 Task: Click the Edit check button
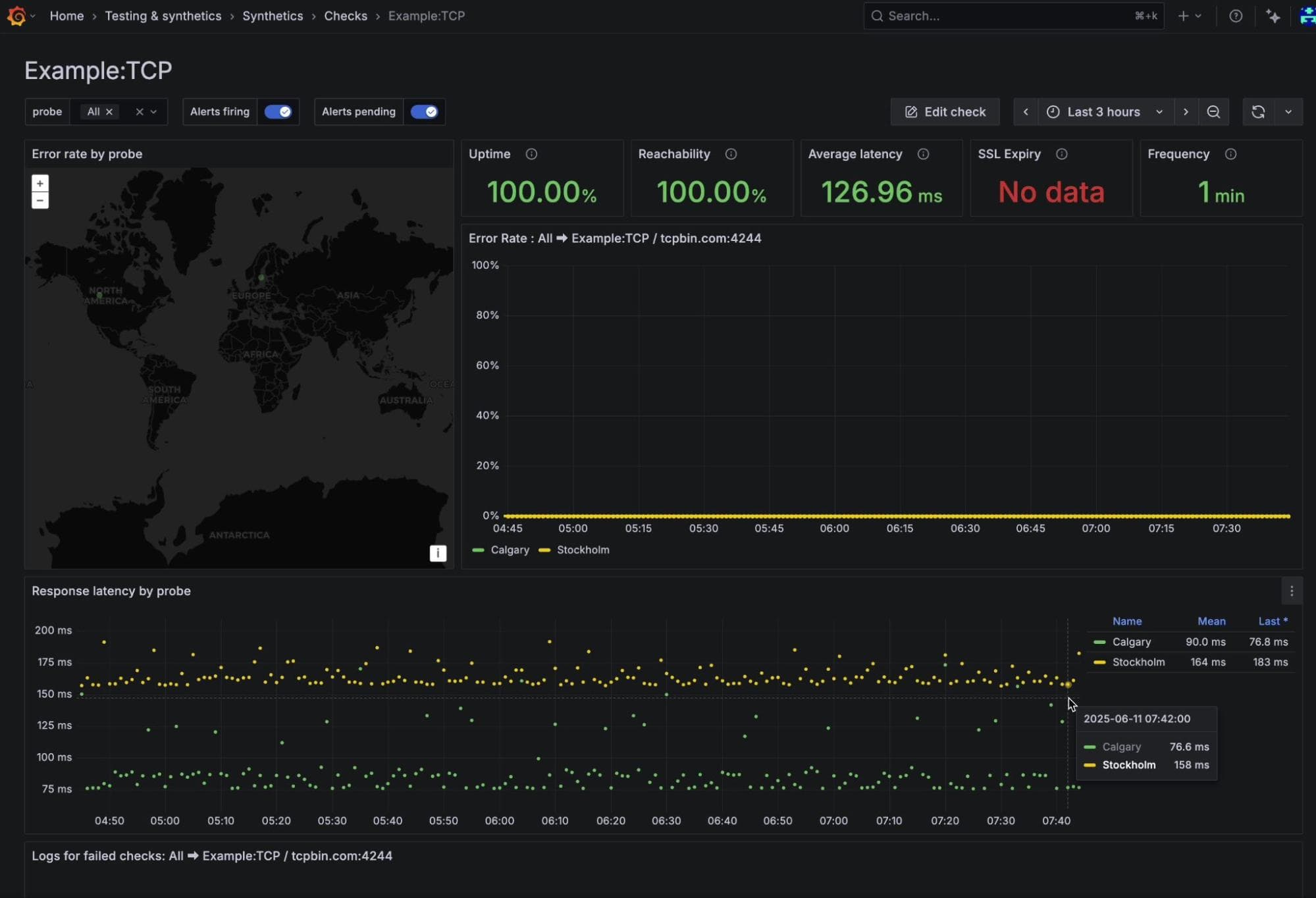click(x=945, y=112)
